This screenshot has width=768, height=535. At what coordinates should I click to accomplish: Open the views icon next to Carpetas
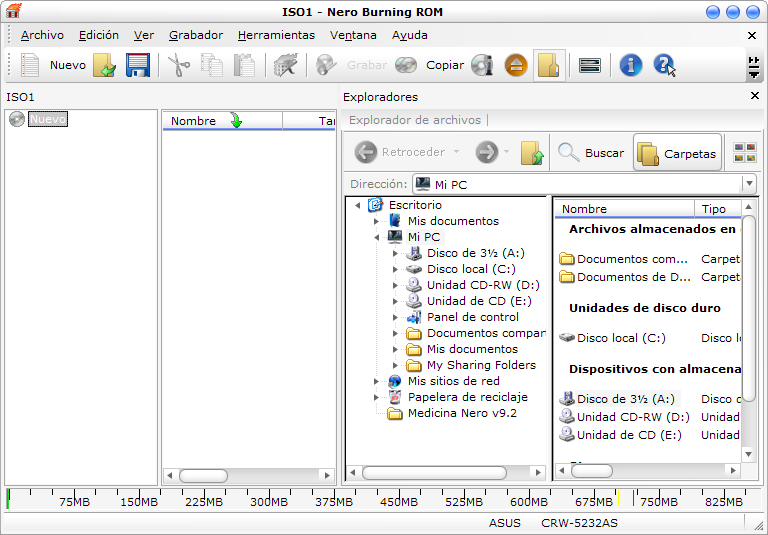pos(745,153)
